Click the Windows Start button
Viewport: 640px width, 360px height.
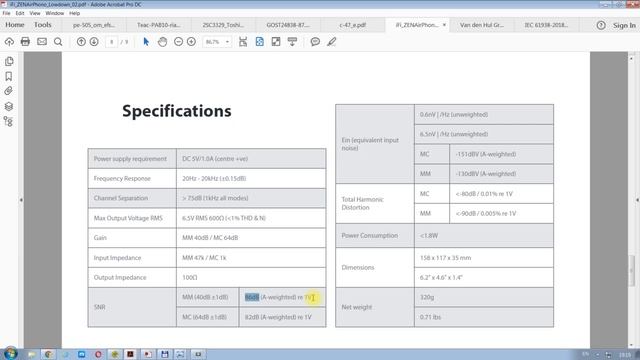coord(10,353)
